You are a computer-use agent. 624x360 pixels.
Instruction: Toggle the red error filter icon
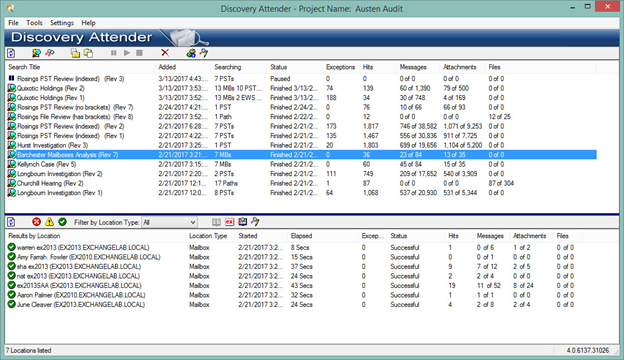[36, 222]
